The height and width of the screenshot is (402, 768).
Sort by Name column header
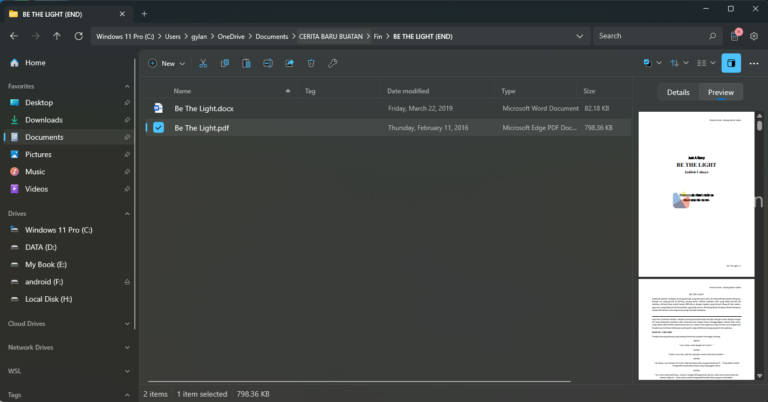(182, 91)
